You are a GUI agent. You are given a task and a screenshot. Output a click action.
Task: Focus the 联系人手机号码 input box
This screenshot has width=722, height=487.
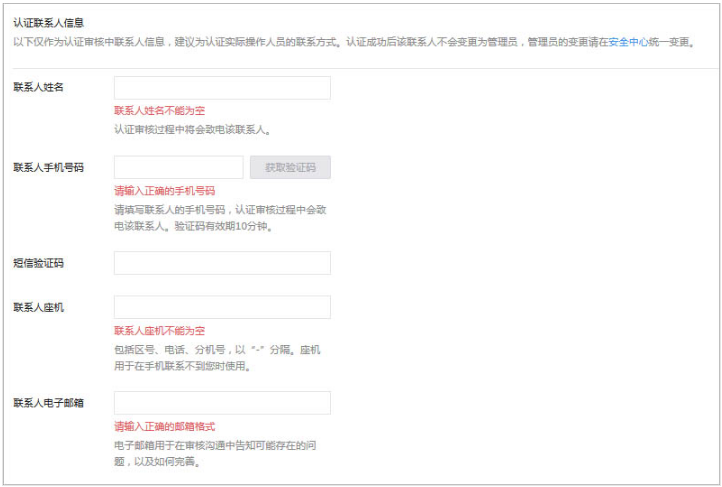(179, 167)
